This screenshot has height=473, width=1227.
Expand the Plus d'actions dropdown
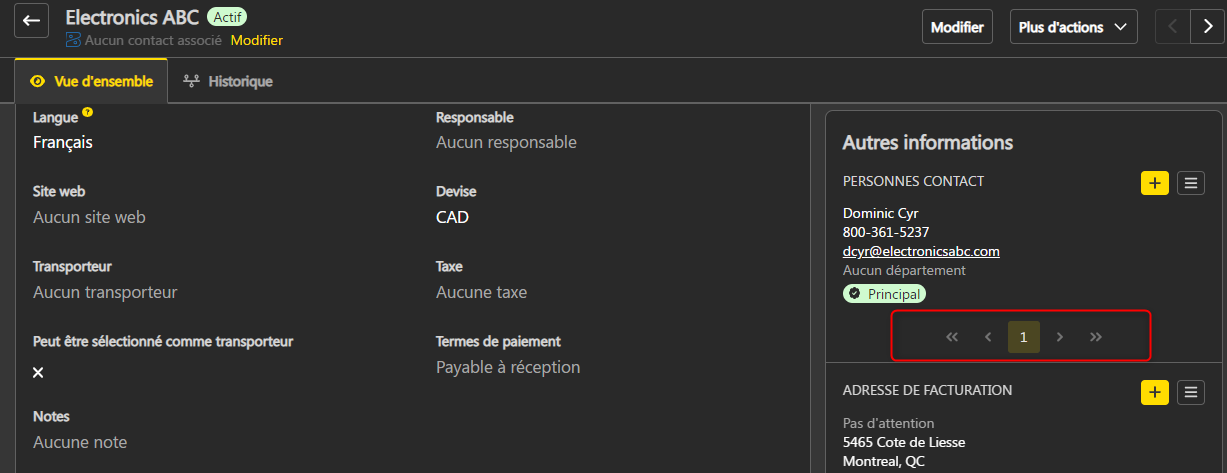tap(1073, 27)
